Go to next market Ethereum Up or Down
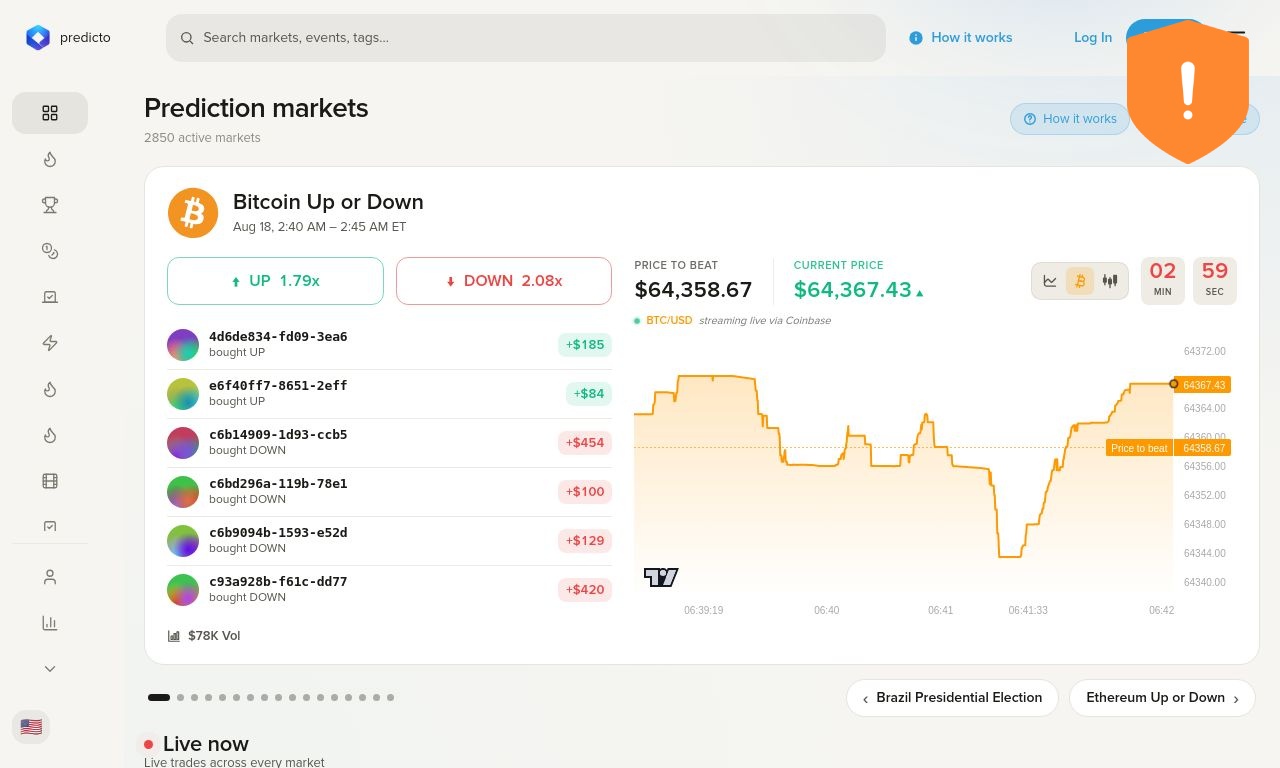 (x=1162, y=698)
